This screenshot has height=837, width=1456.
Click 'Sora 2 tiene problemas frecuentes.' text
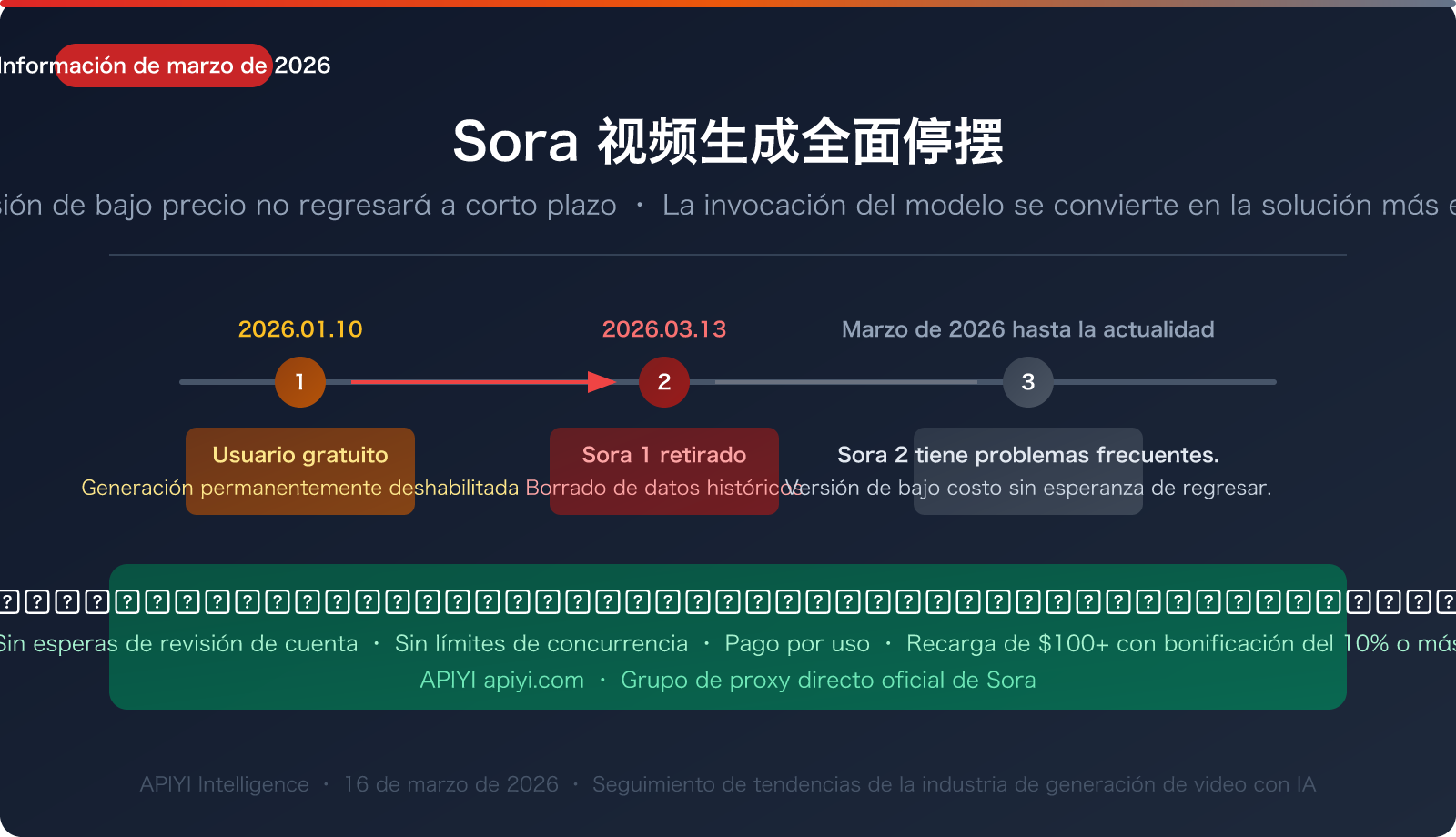click(1028, 455)
